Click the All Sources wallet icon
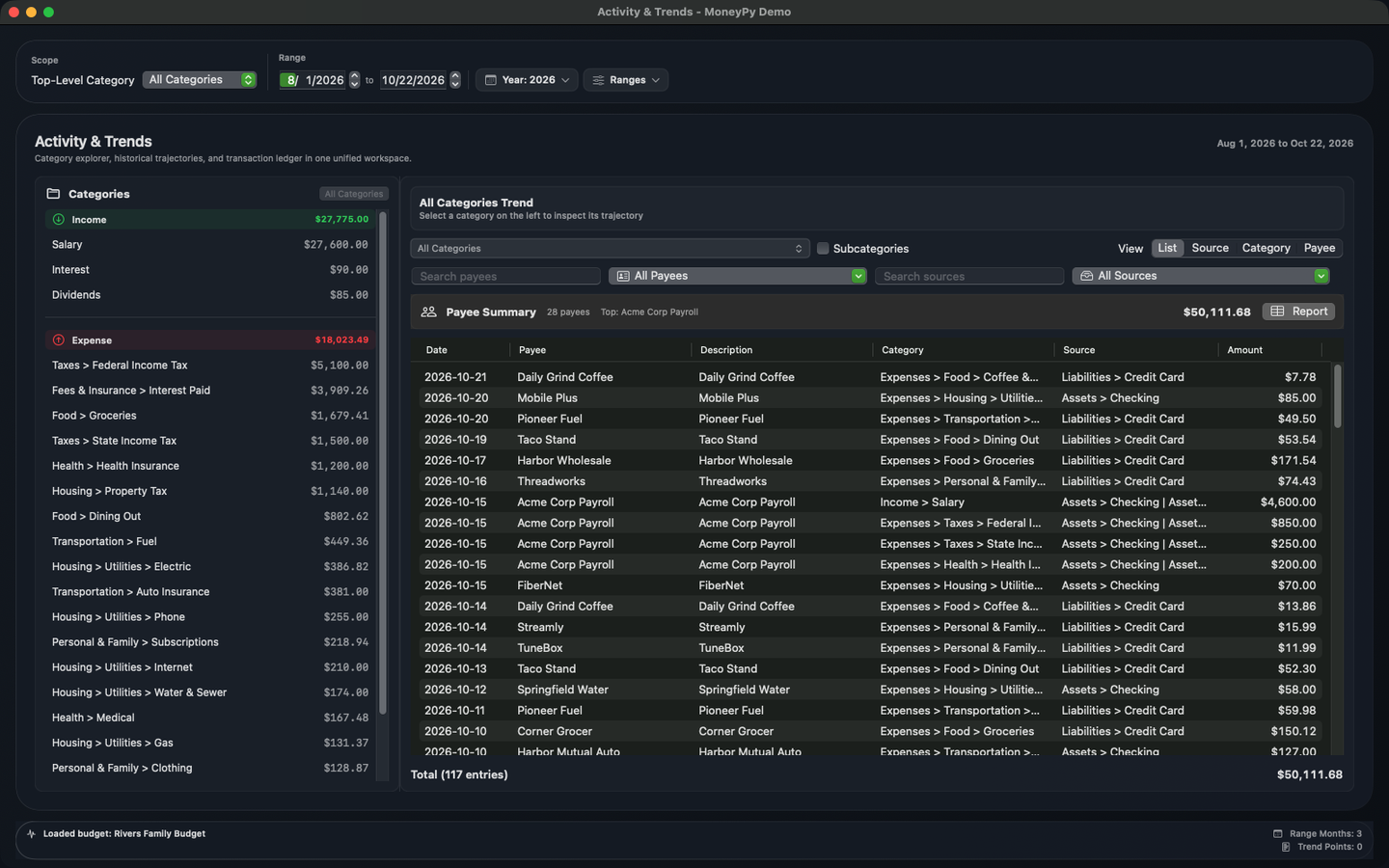This screenshot has height=868, width=1389. (1086, 276)
